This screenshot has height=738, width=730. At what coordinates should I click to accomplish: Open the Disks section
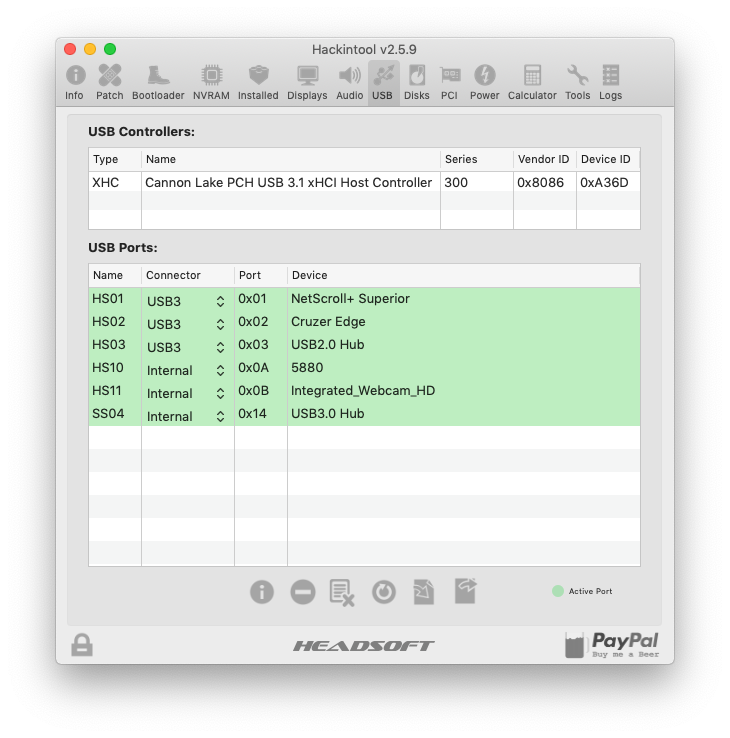tap(417, 83)
